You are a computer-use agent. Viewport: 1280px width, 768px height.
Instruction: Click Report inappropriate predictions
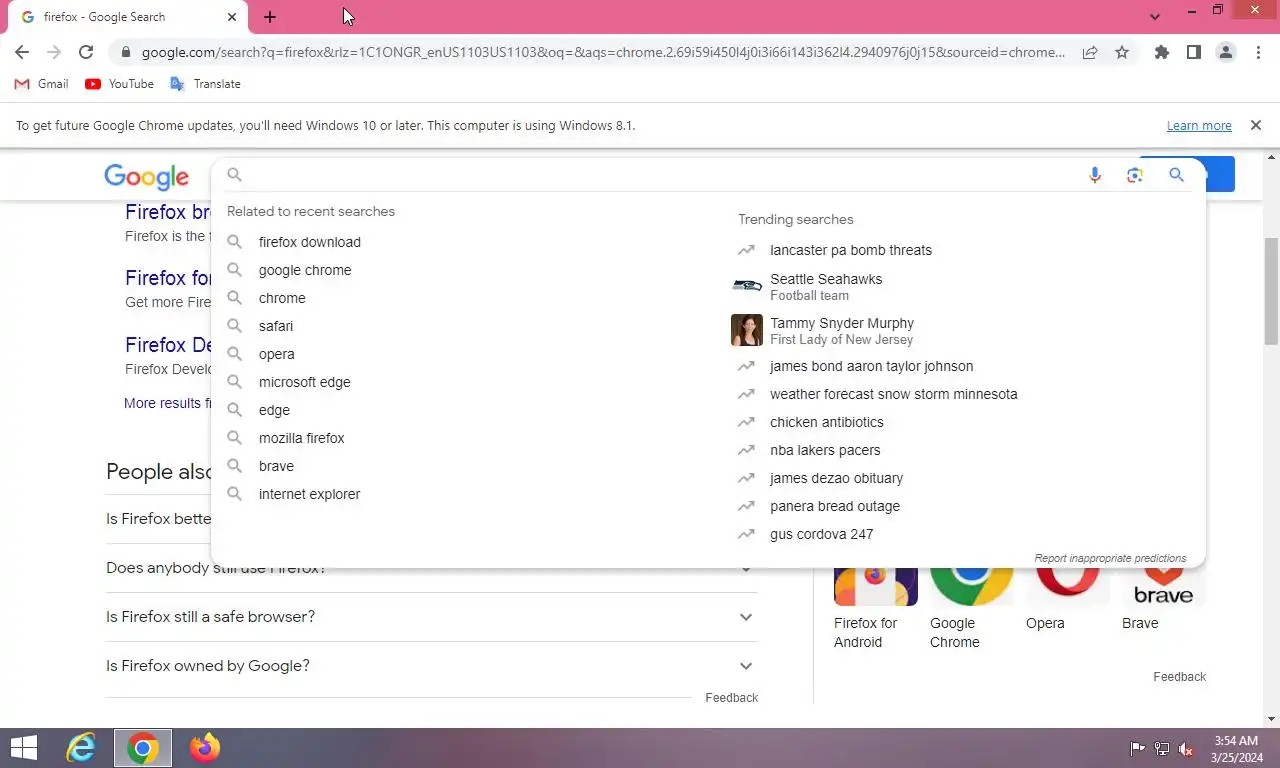click(x=1110, y=558)
